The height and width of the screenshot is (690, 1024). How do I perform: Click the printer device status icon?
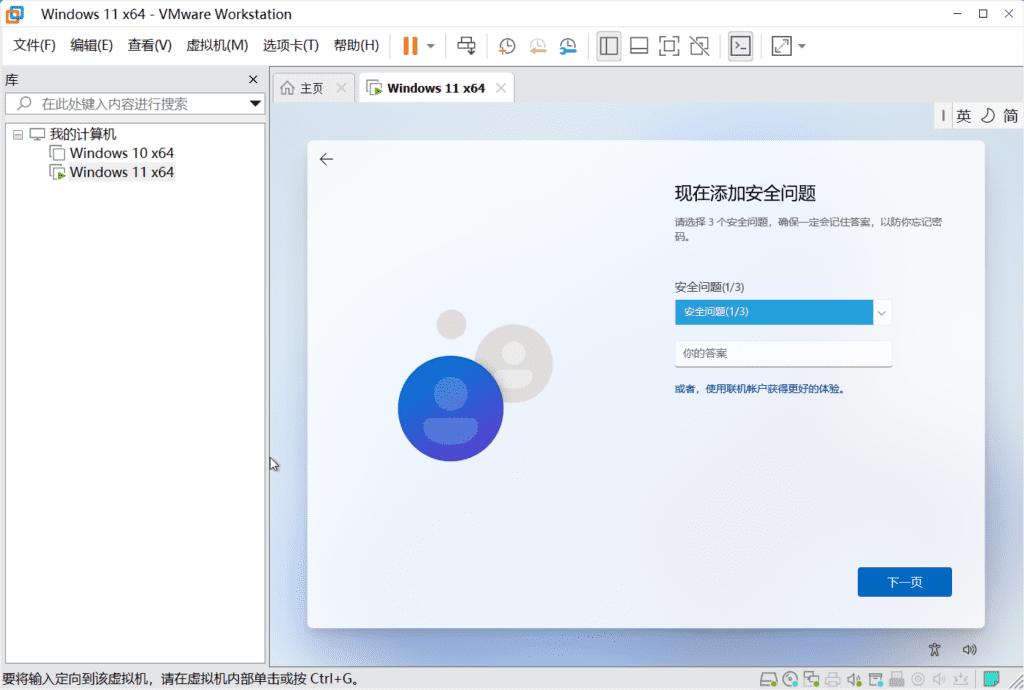point(832,679)
